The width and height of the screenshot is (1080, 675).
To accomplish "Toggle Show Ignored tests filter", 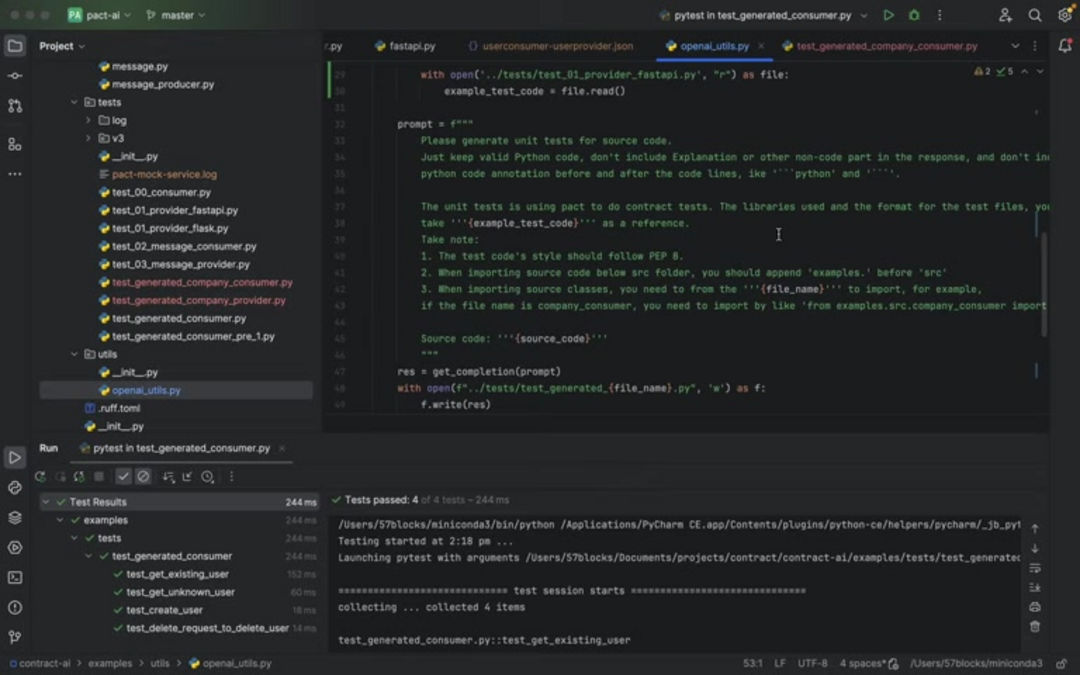I will (x=143, y=477).
